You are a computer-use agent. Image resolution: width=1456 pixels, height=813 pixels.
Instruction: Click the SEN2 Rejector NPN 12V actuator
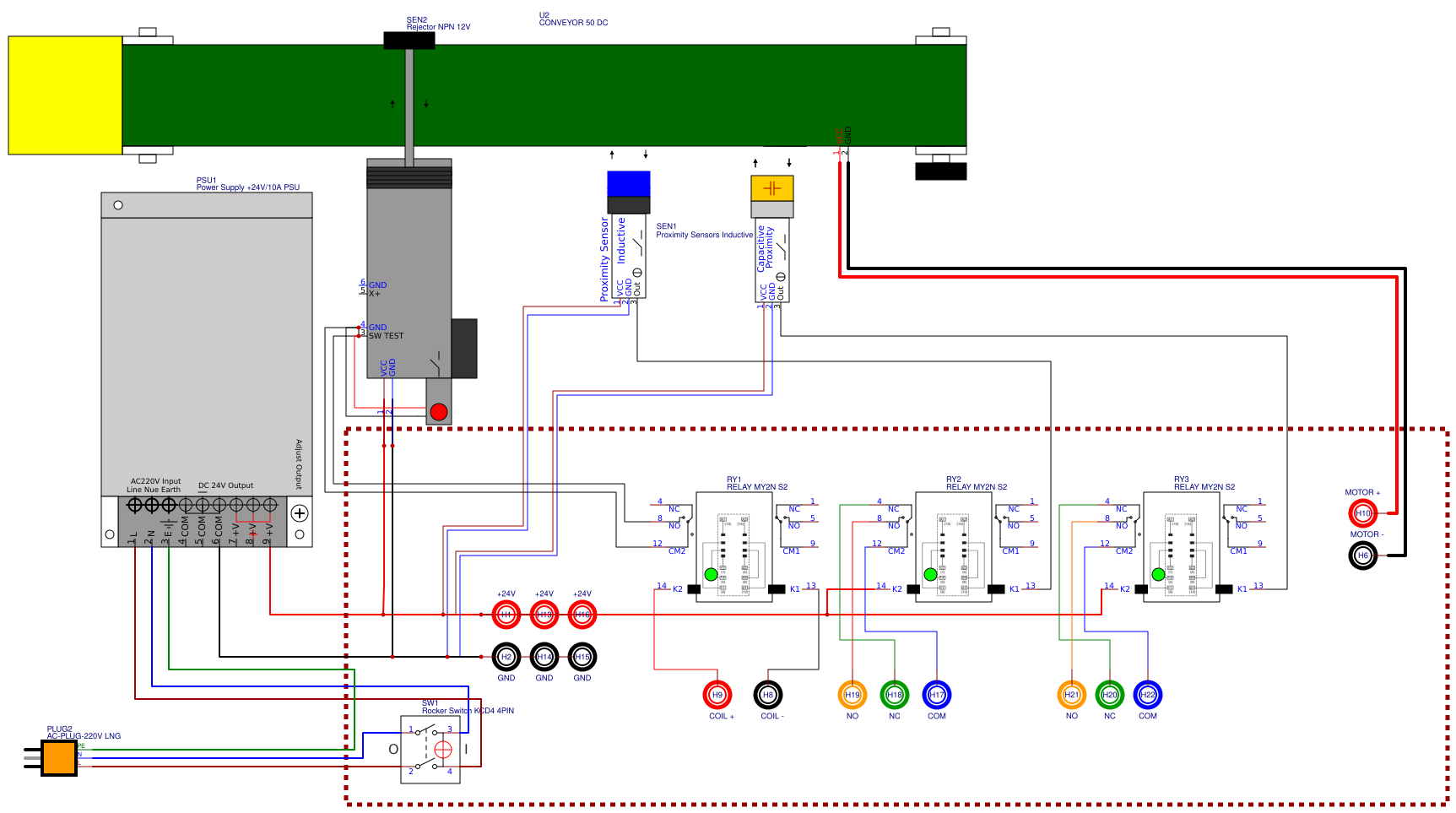point(411,39)
